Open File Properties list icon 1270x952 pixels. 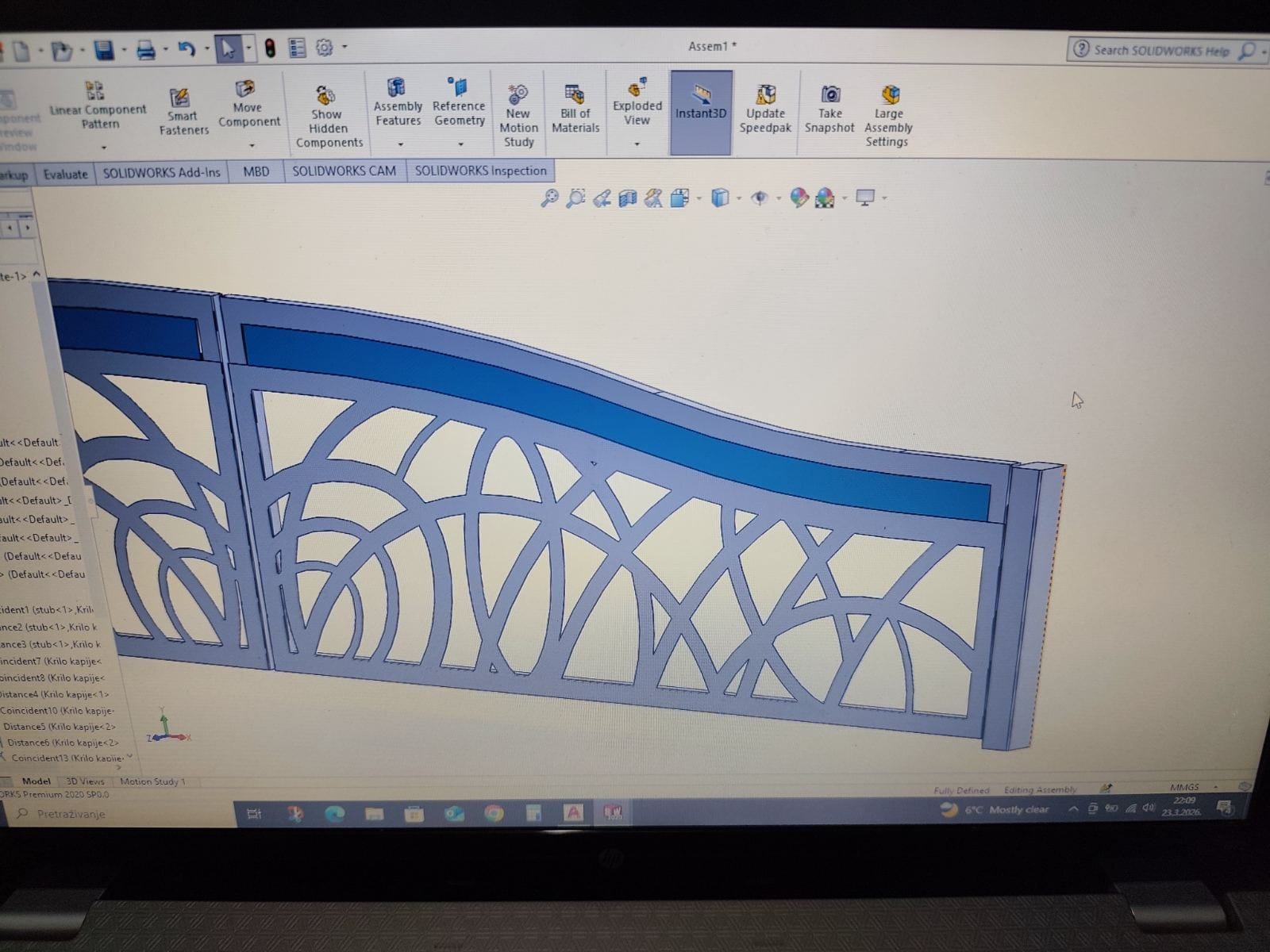[x=297, y=48]
